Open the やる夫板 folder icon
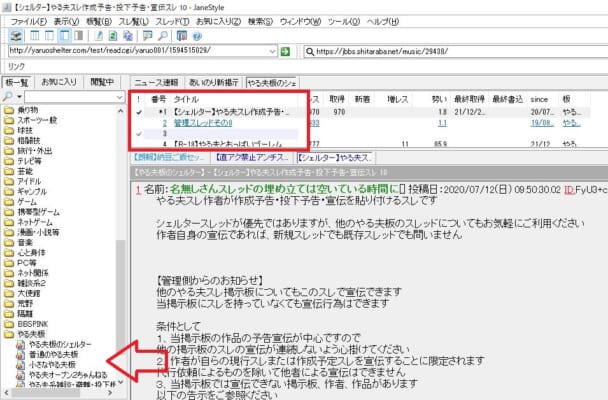 click(9, 335)
